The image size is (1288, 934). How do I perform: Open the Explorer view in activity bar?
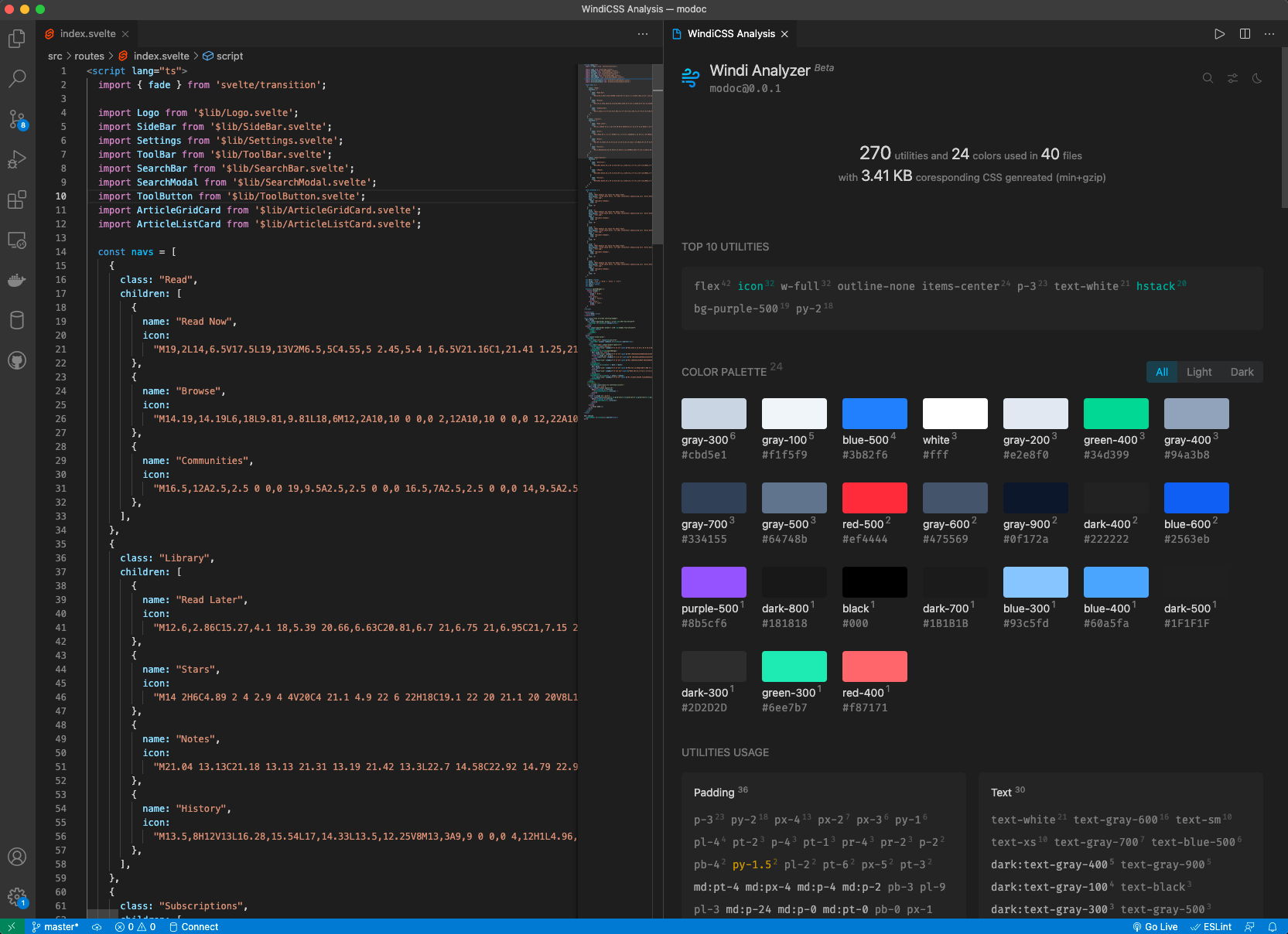click(17, 39)
